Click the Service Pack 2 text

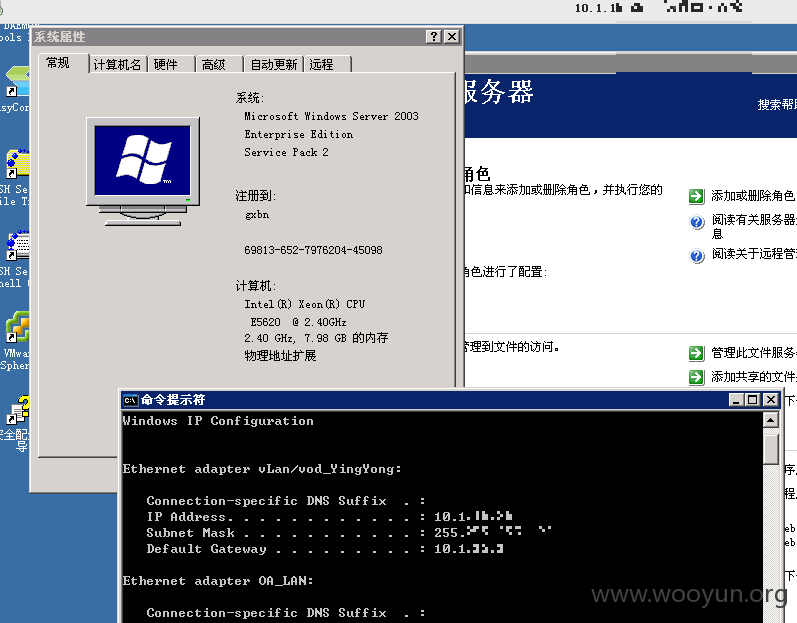(x=286, y=152)
